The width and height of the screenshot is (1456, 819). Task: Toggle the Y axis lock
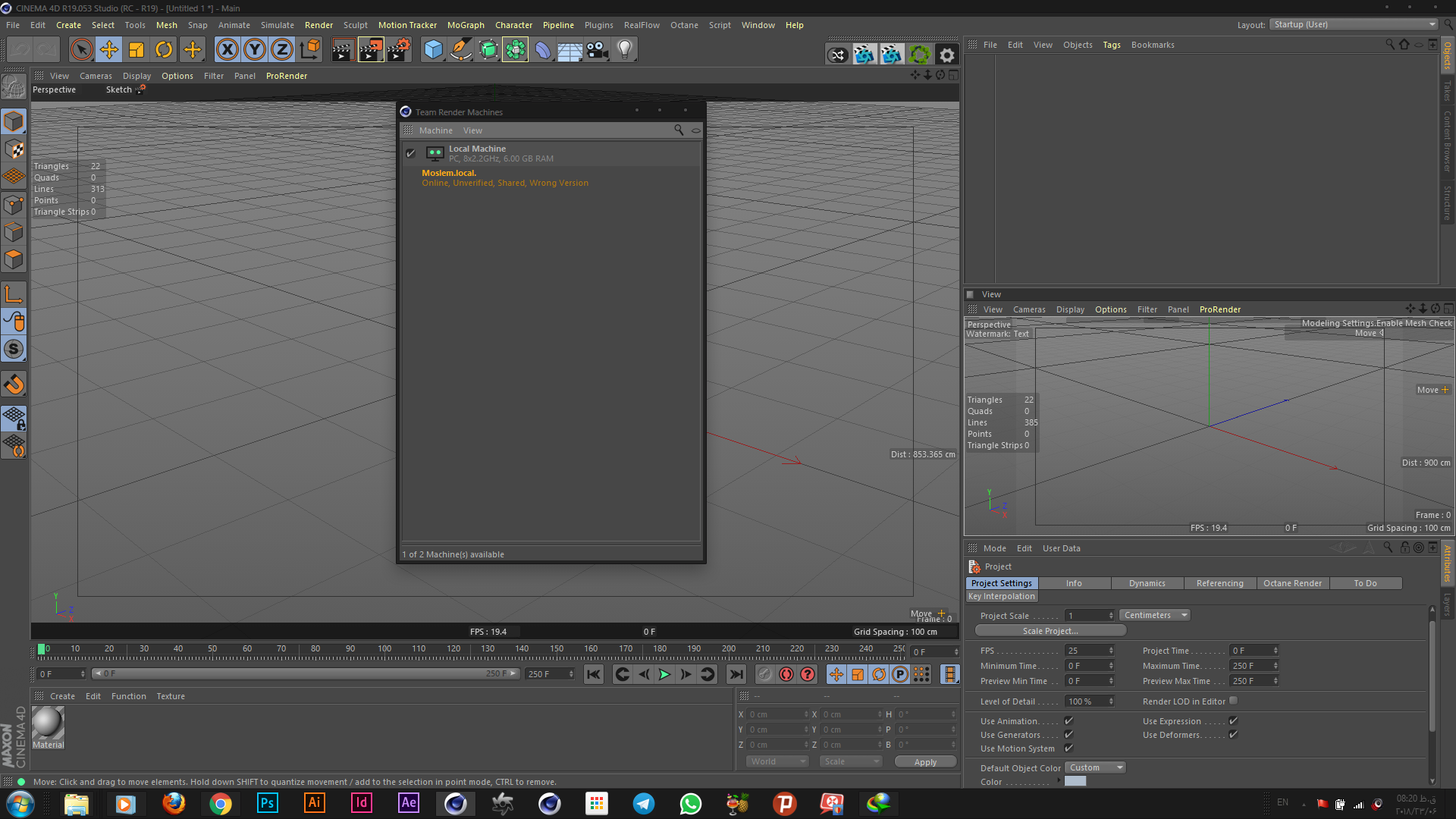[255, 50]
